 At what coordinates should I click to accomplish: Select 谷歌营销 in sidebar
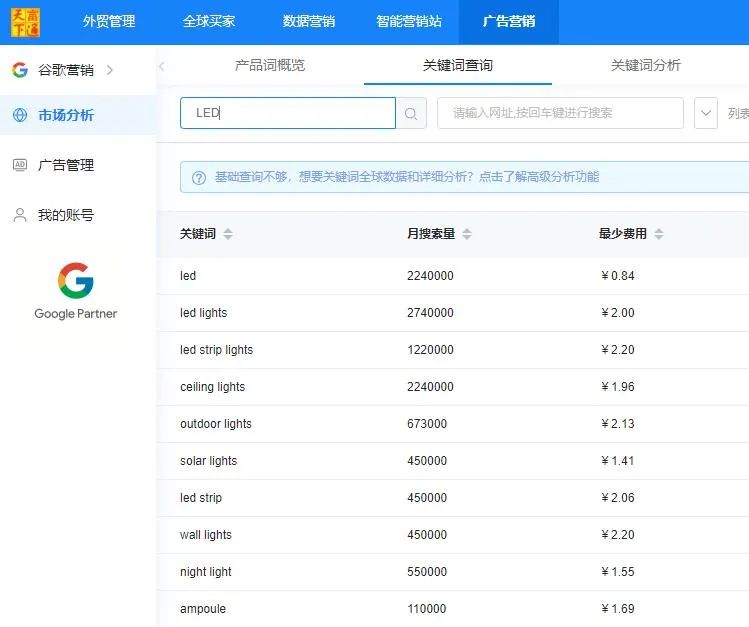click(x=66, y=70)
